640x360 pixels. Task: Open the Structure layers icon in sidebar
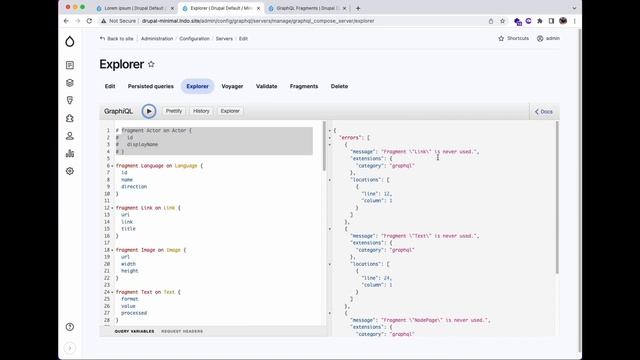pyautogui.click(x=70, y=83)
